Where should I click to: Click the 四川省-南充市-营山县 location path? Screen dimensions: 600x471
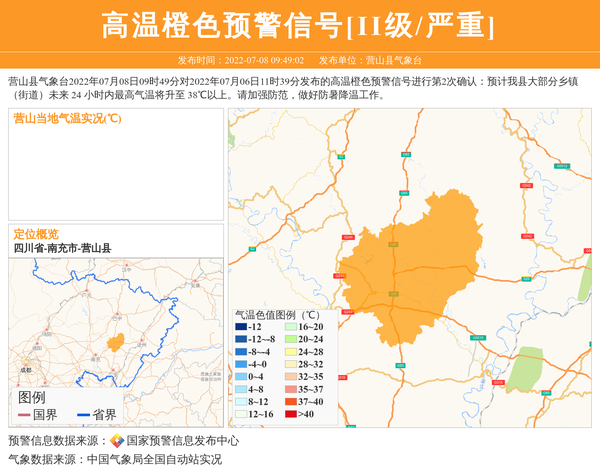[x=62, y=248]
